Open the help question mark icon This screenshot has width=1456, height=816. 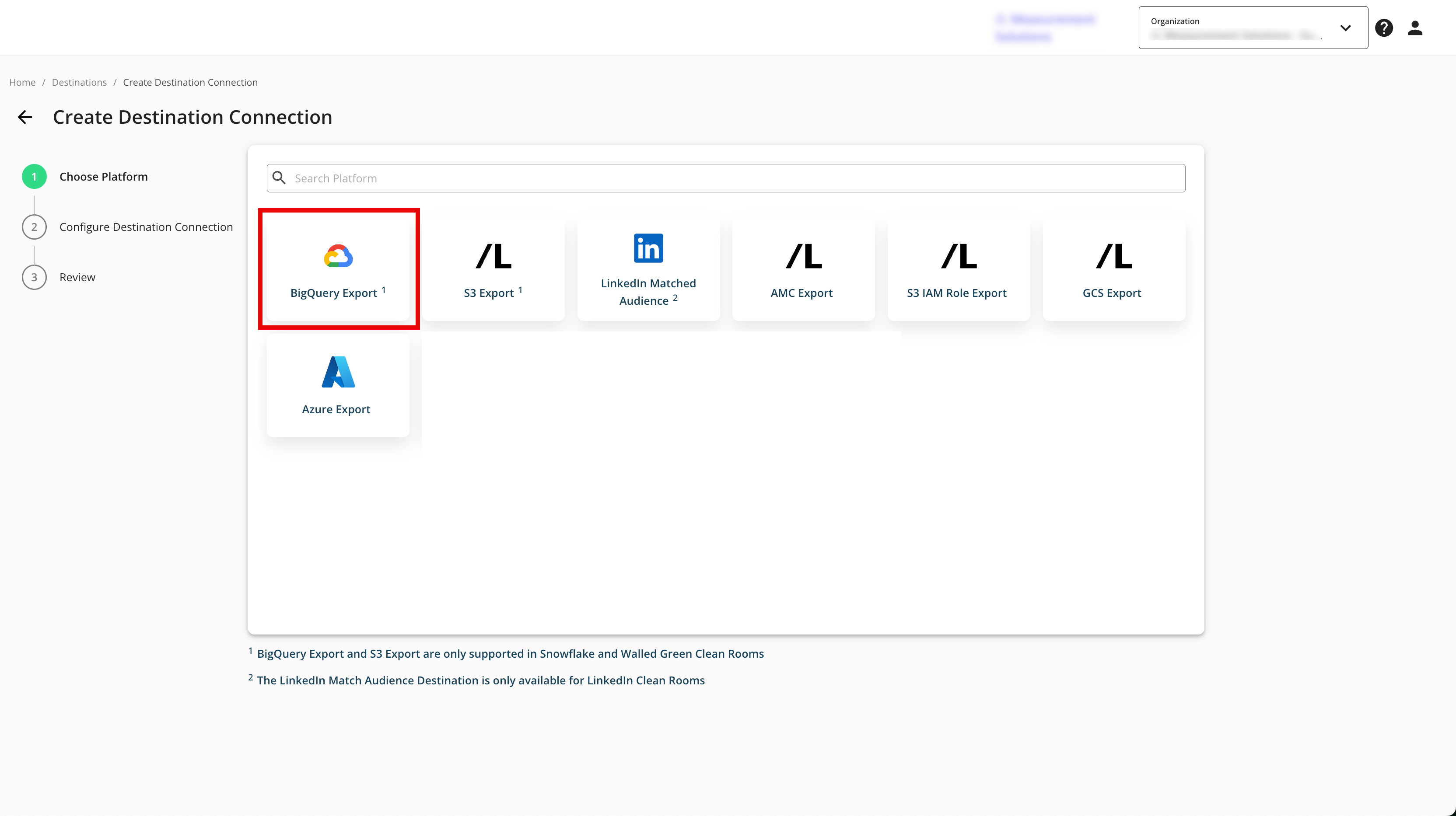(1384, 28)
